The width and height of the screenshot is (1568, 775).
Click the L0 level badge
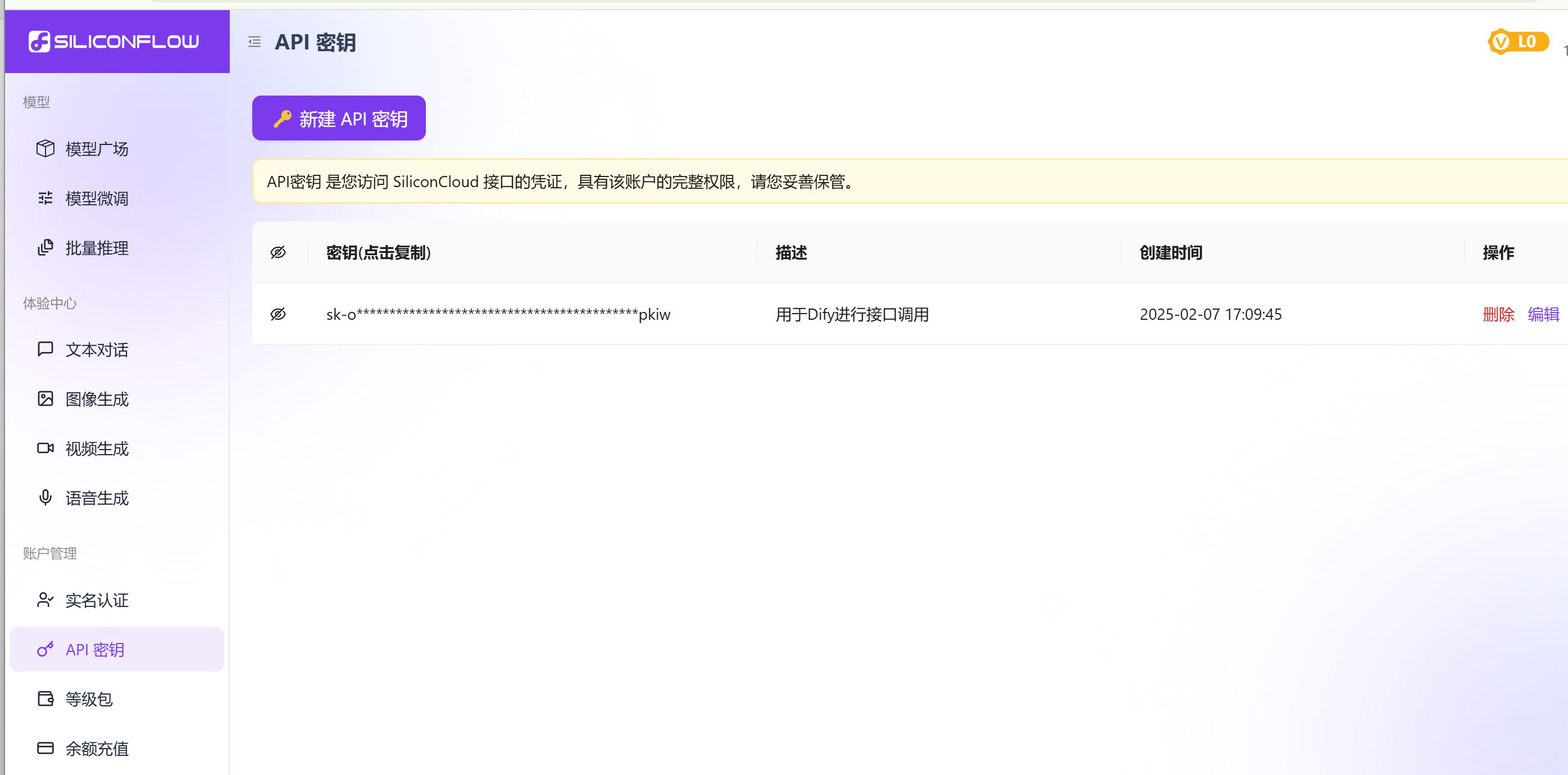[1518, 42]
